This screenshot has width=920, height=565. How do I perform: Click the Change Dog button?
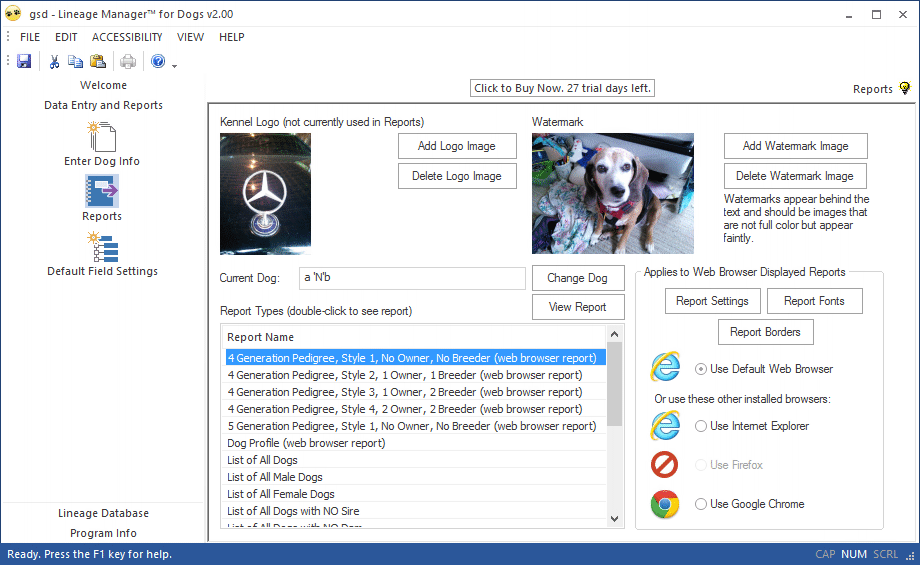coord(578,278)
